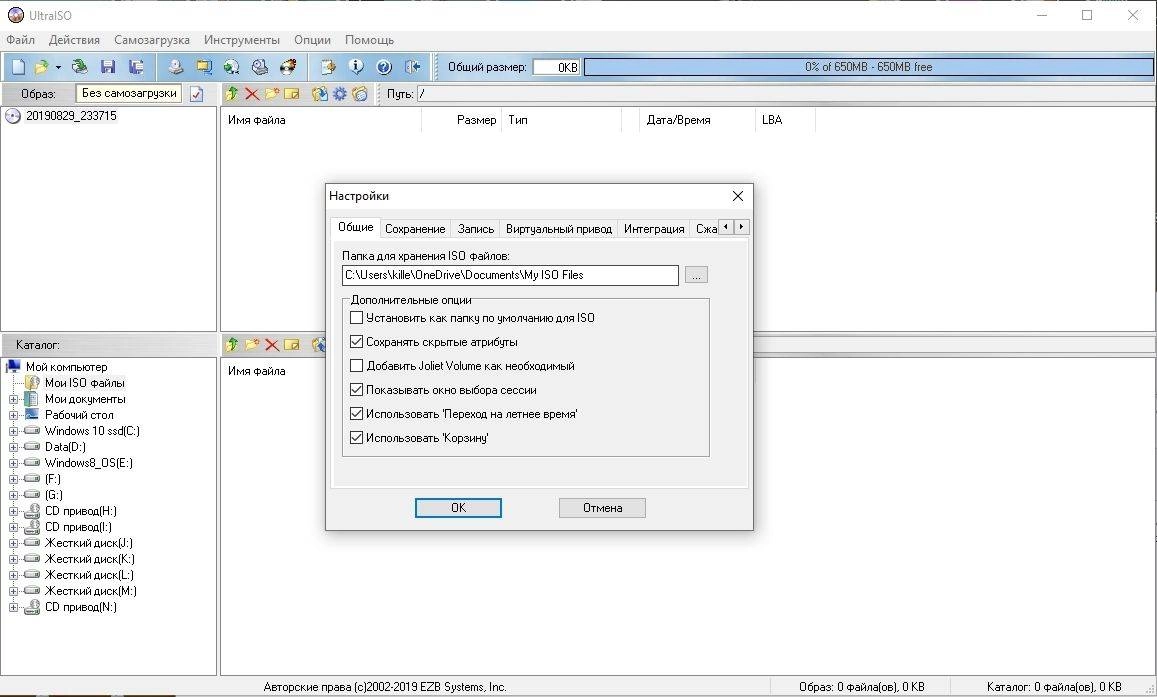Enable 'Установить как папку по умолчанию для ISO'
Screen dimensions: 1157x697
click(356, 318)
